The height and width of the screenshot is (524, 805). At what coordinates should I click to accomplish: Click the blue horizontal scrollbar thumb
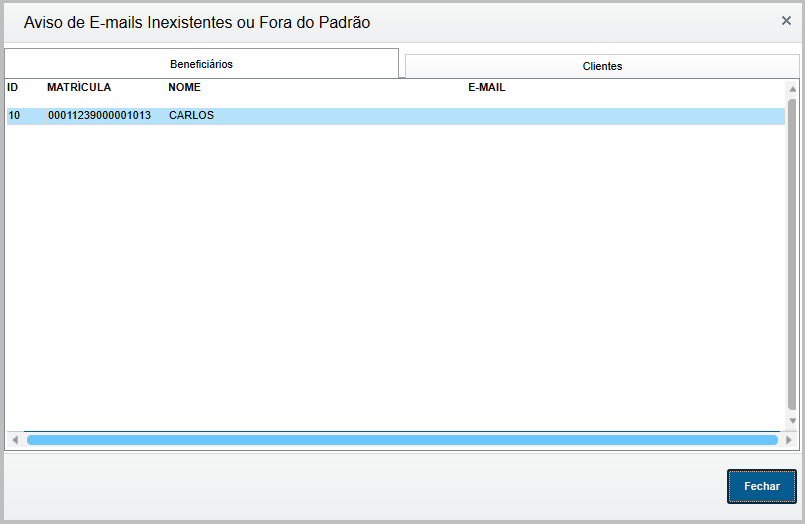(x=400, y=440)
